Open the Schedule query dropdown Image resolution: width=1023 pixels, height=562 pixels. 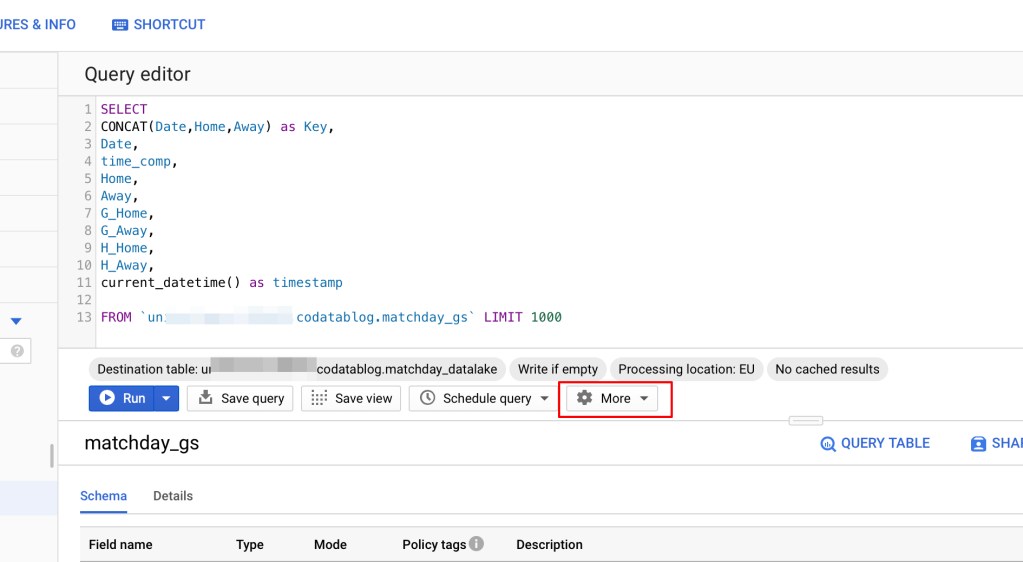(483, 398)
